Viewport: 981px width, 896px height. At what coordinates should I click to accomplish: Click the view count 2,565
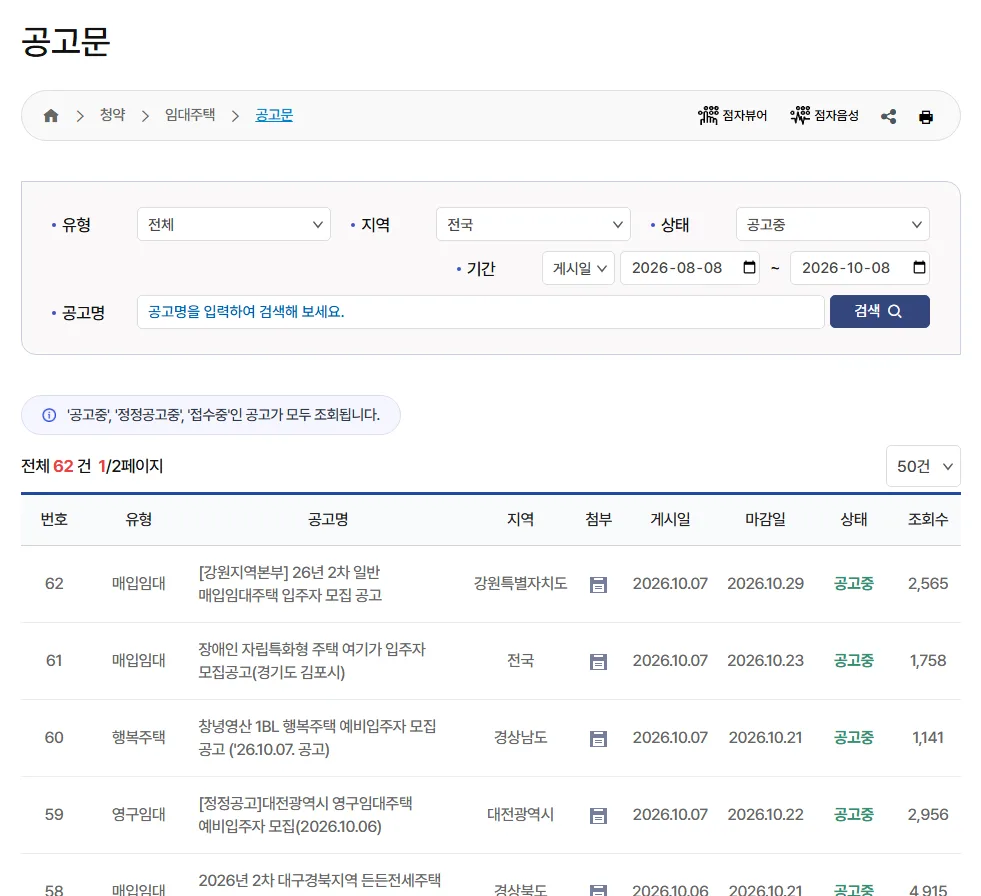coord(928,584)
